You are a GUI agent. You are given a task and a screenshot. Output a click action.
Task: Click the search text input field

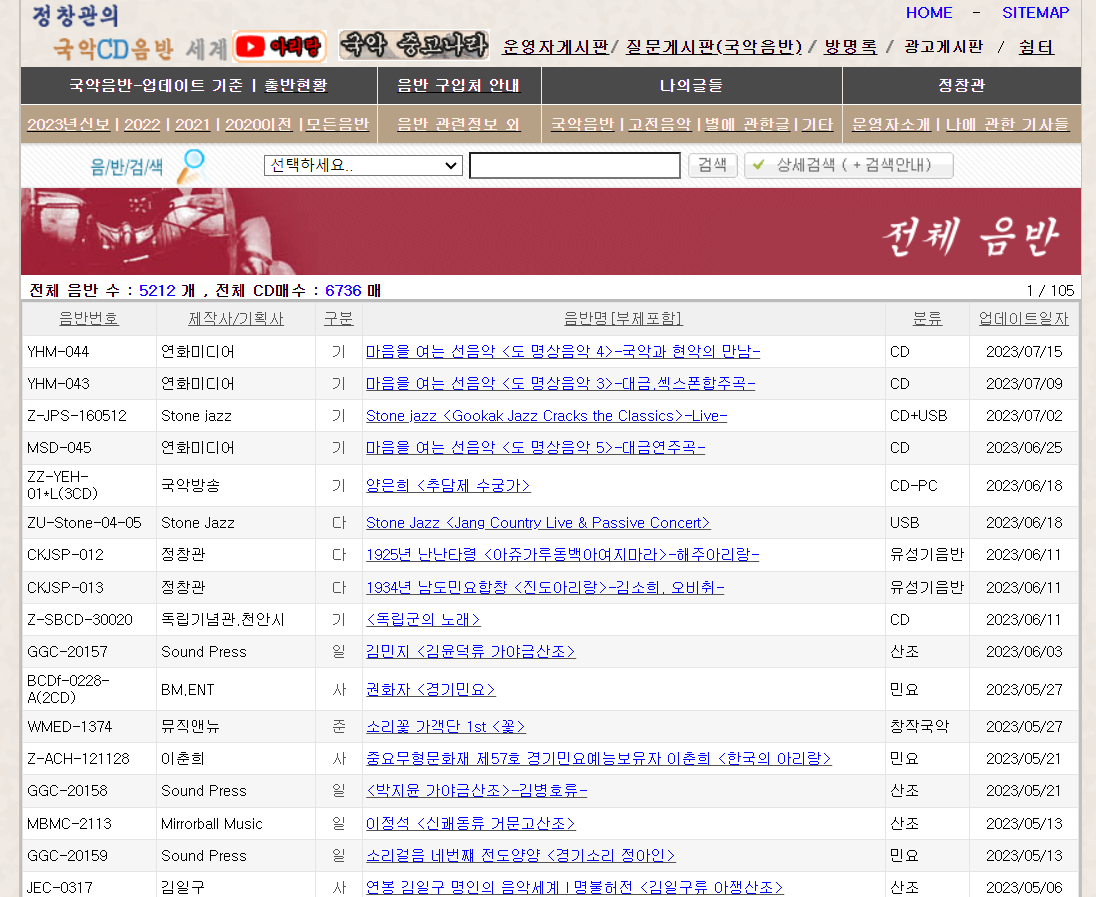pos(574,165)
